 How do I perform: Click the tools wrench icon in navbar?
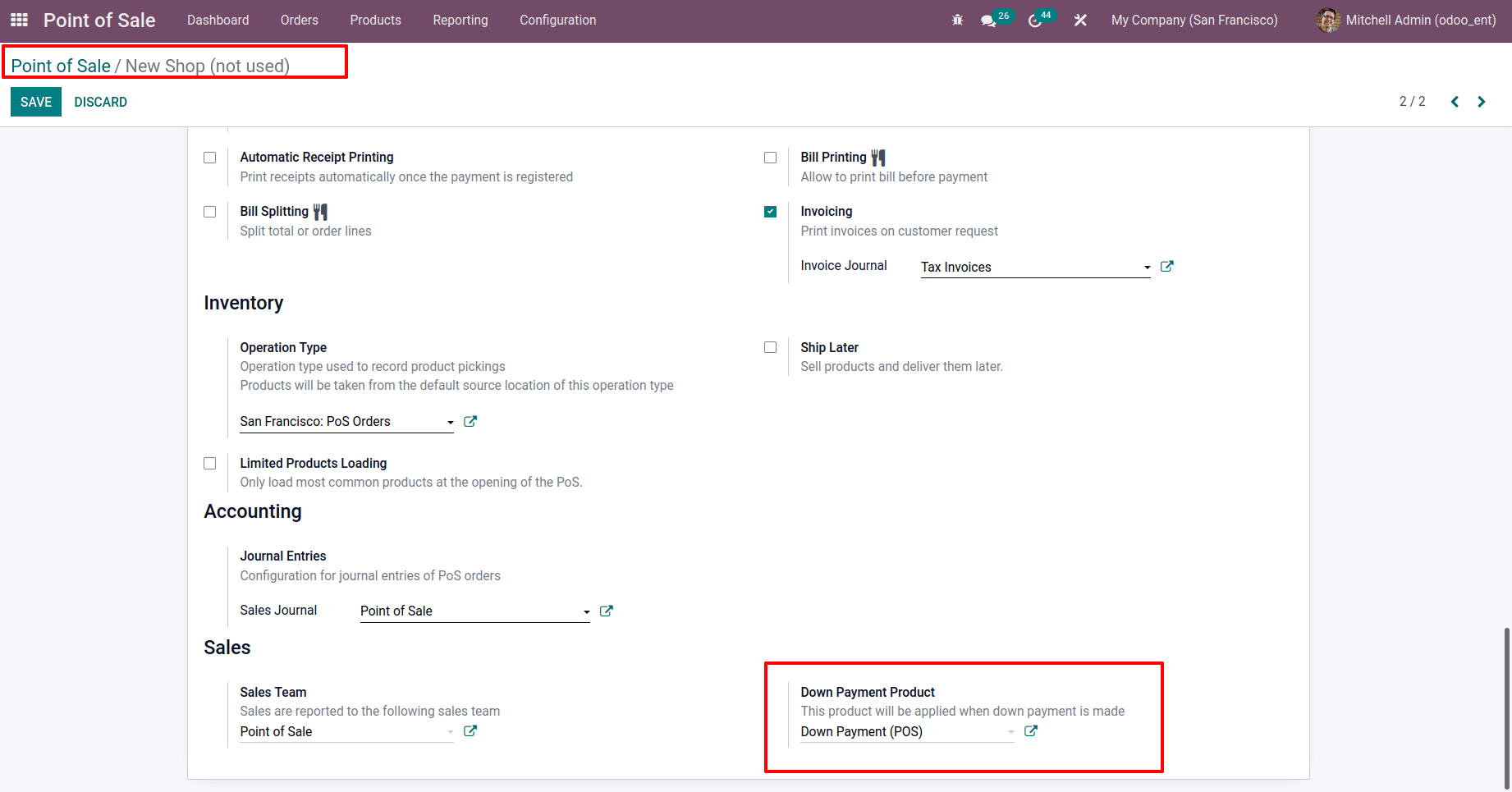coord(1080,20)
